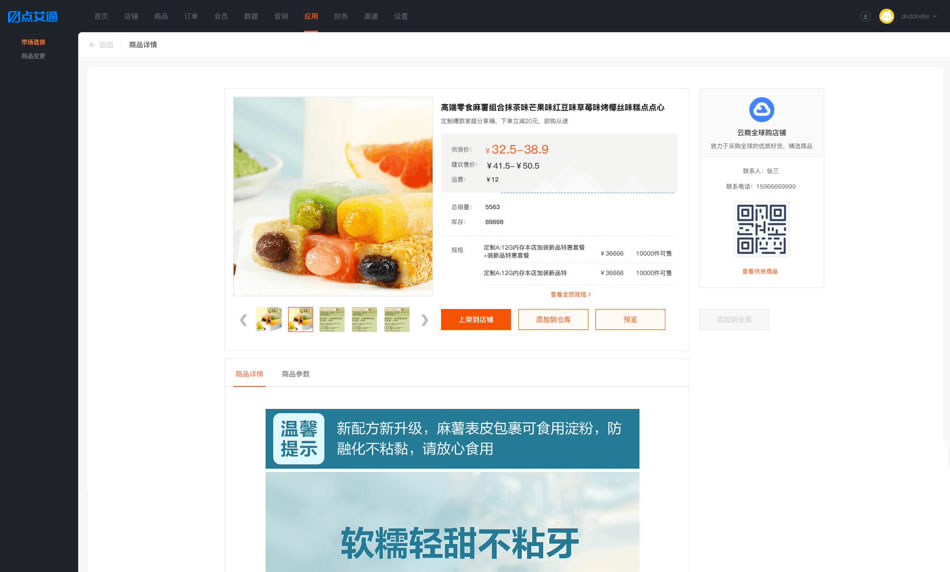
Task: Click the store QR code
Action: click(762, 229)
